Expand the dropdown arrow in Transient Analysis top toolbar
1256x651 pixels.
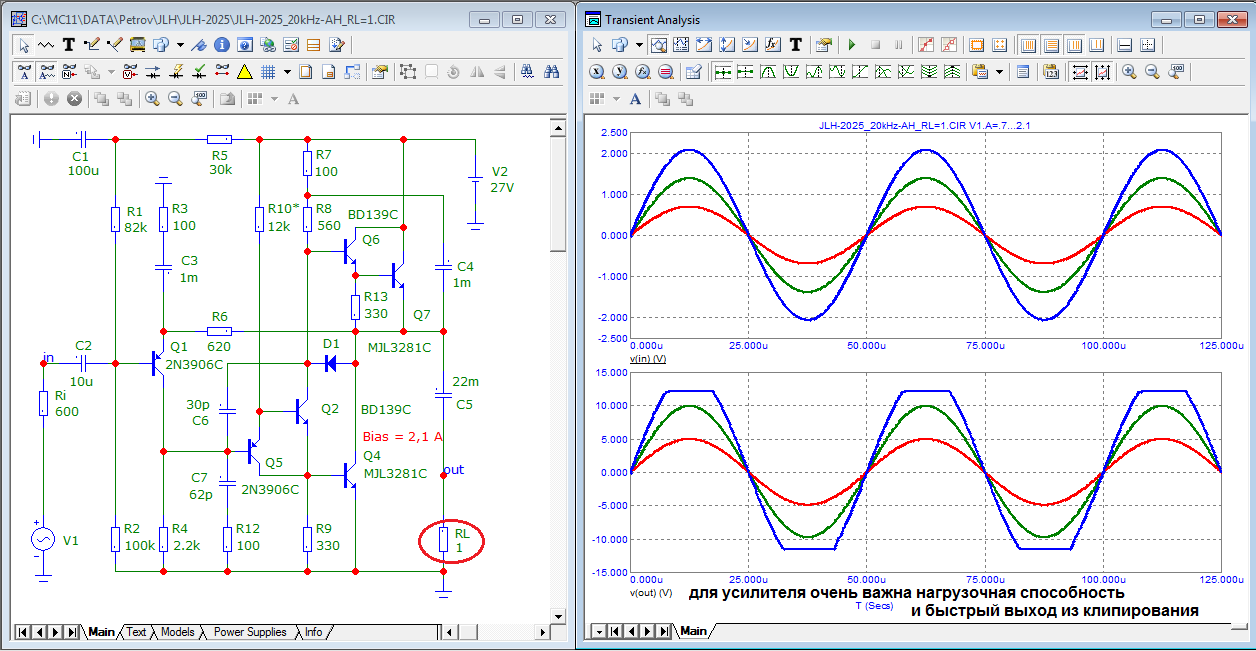click(x=639, y=45)
